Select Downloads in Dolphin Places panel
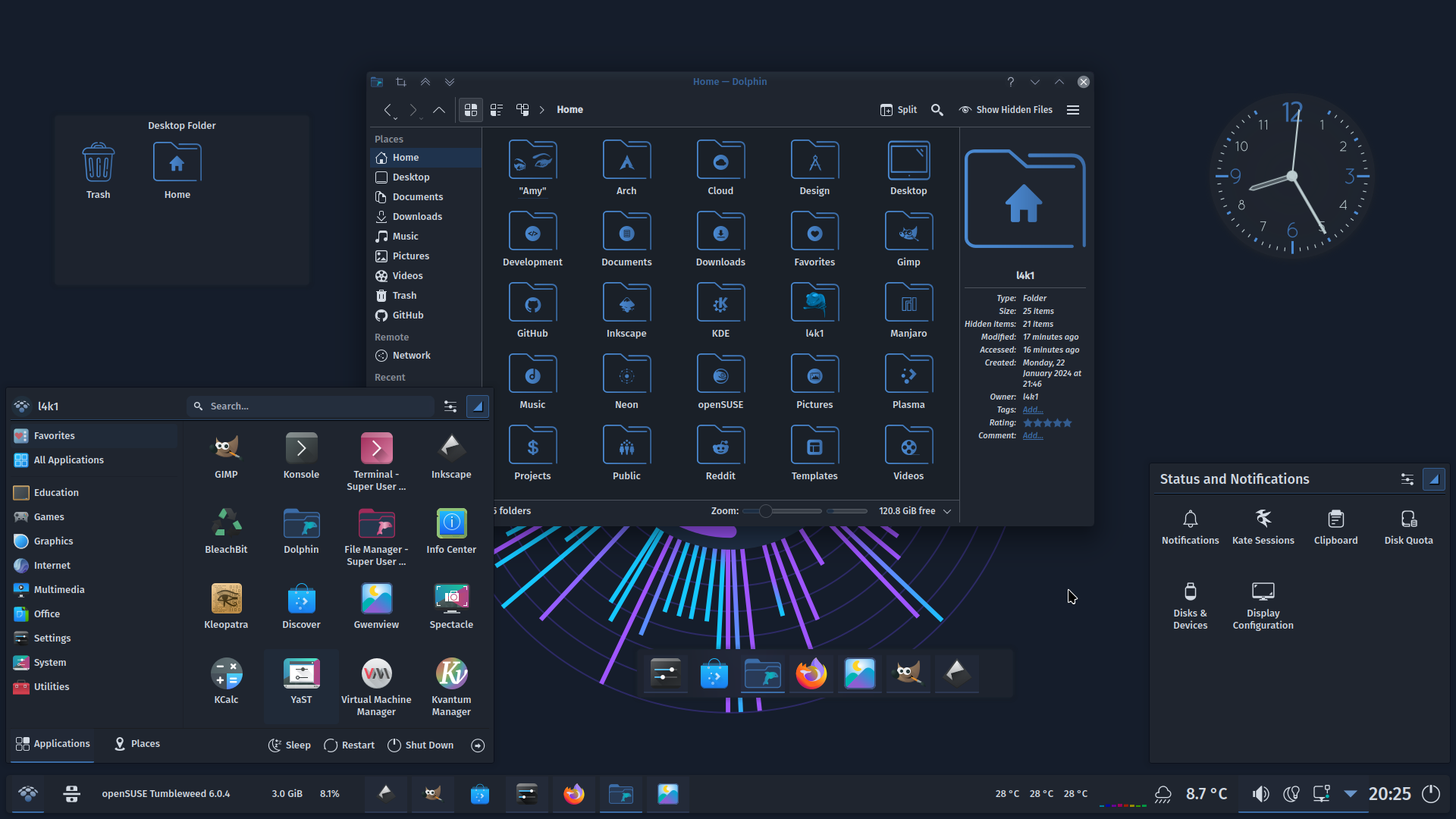 pos(425,217)
